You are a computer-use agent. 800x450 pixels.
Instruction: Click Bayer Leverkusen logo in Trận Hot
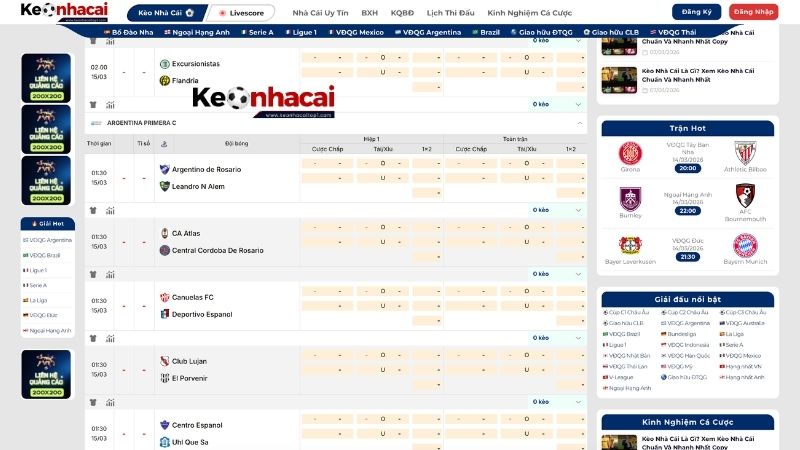click(x=630, y=245)
